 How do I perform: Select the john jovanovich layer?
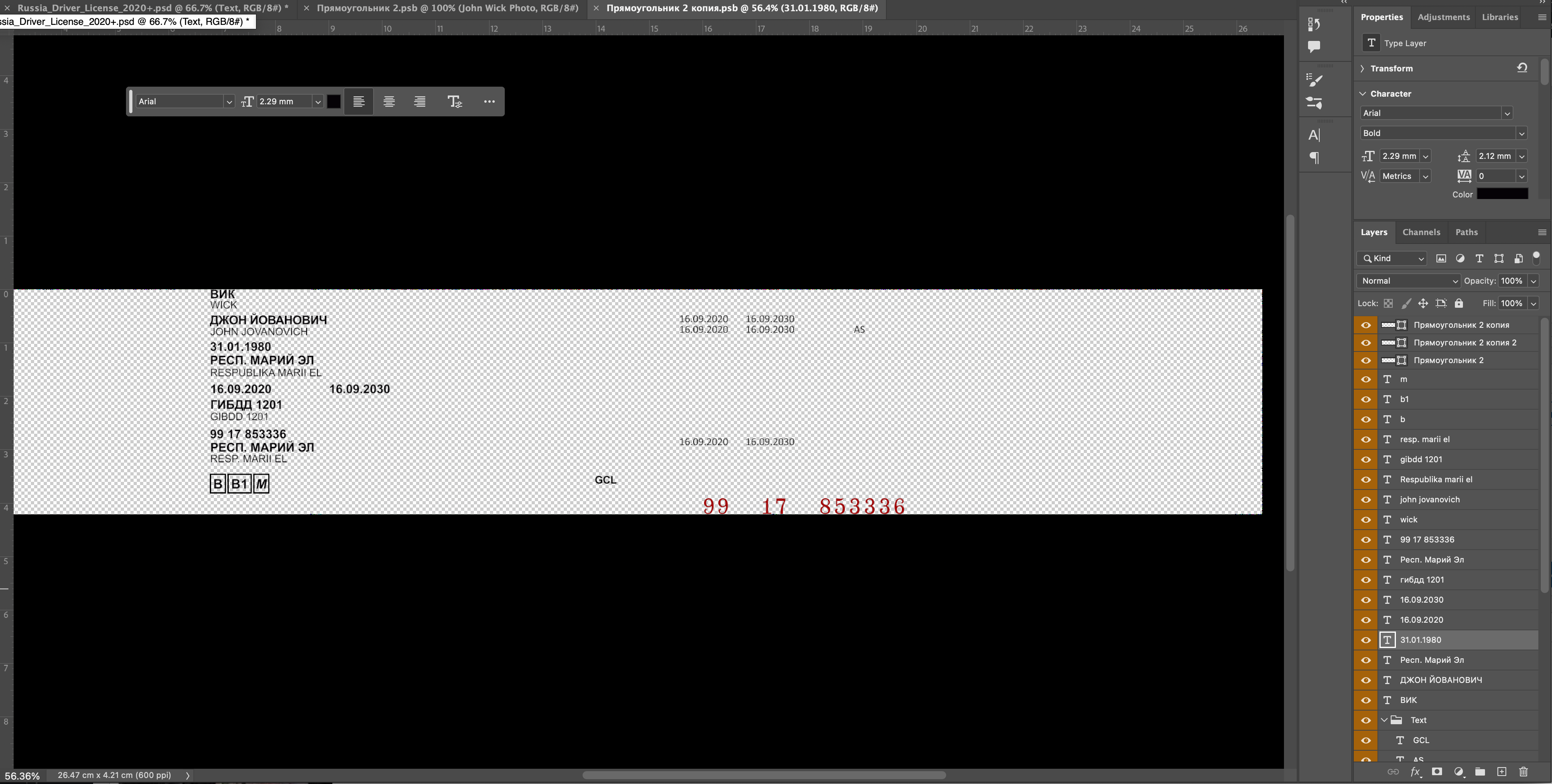click(x=1429, y=500)
